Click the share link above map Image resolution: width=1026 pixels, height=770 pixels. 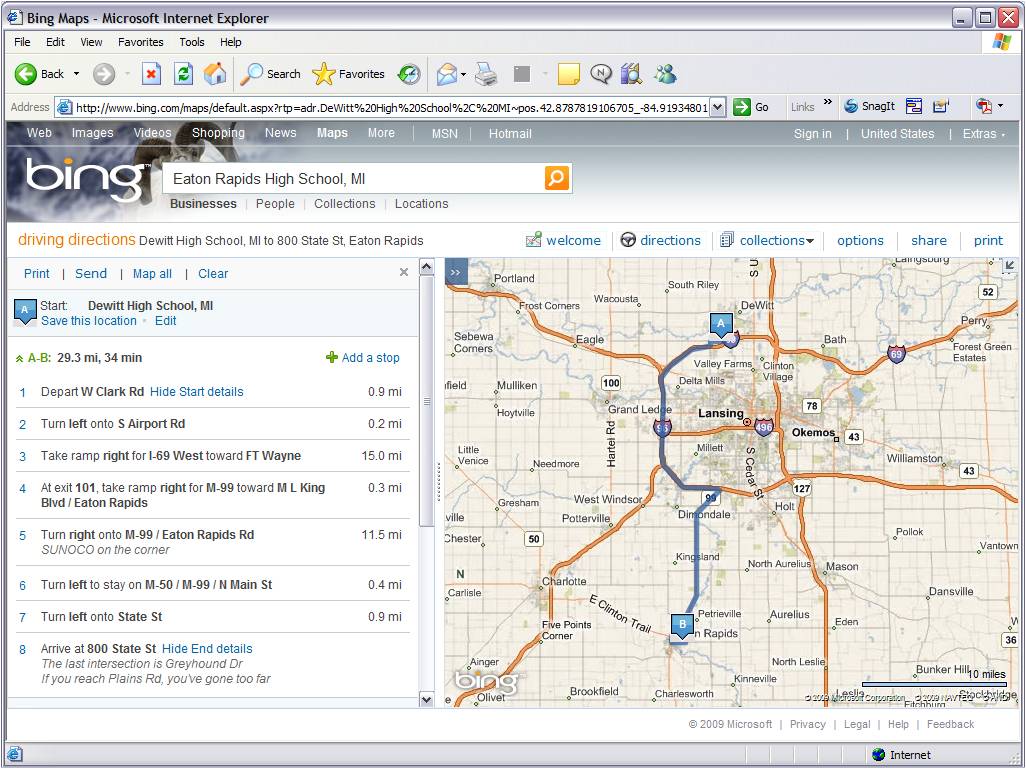[929, 241]
